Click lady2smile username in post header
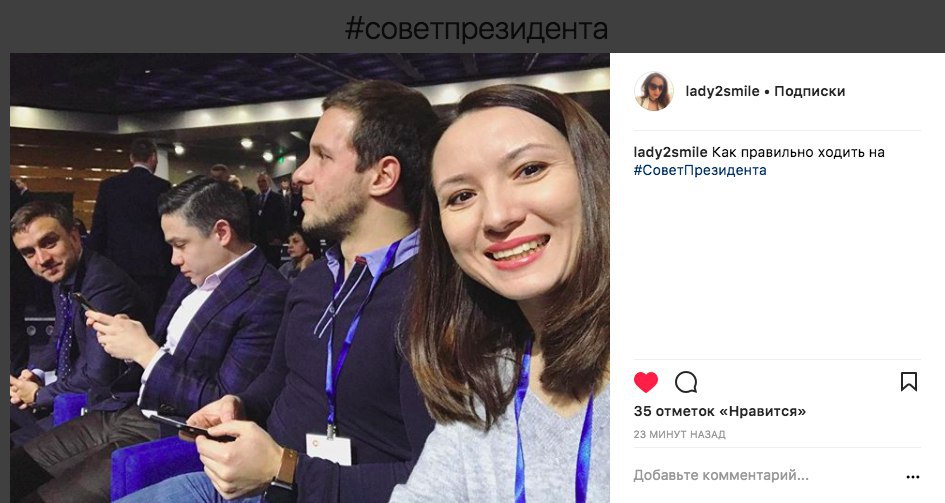The width and height of the screenshot is (945, 503). [x=722, y=92]
